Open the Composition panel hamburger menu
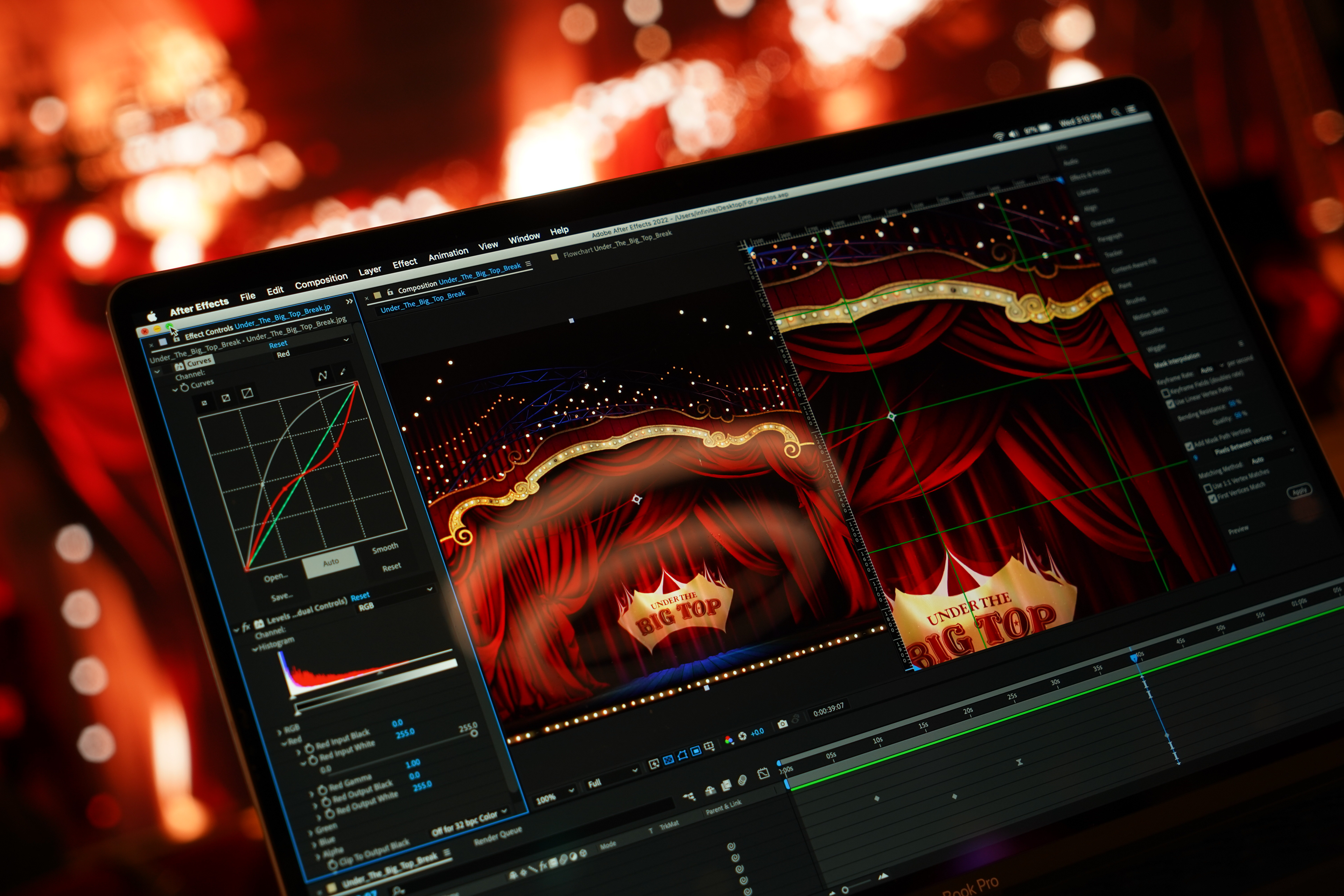 (528, 264)
